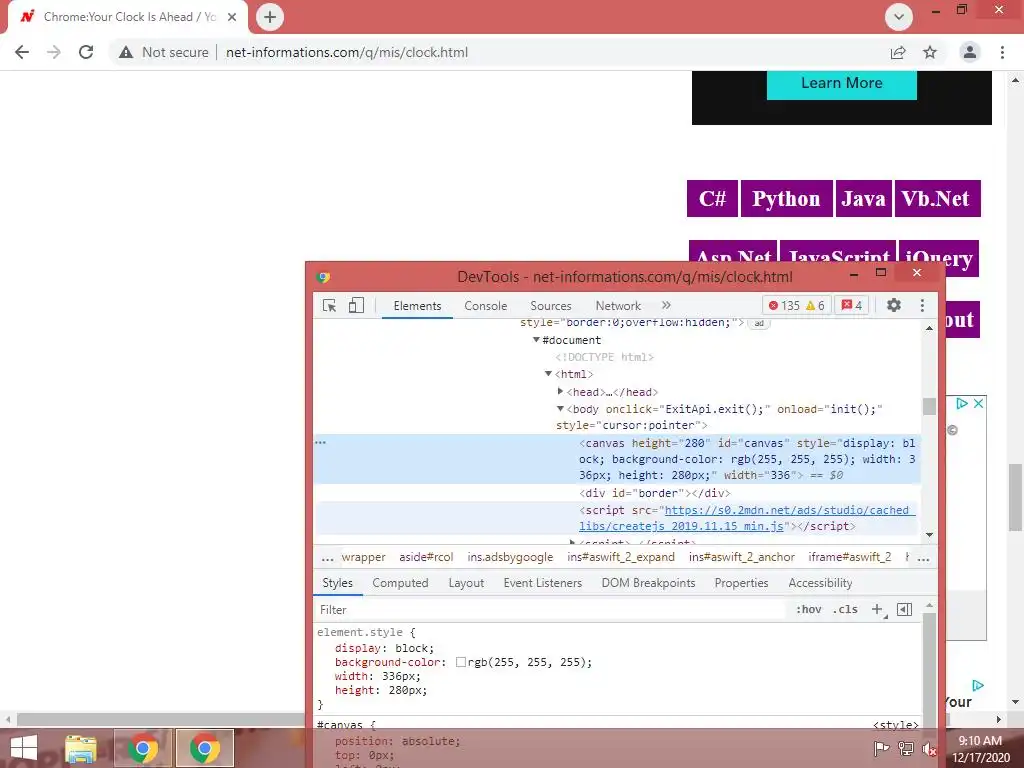Viewport: 1024px width, 768px height.
Task: Toggle the .cls class editor
Action: pos(845,609)
